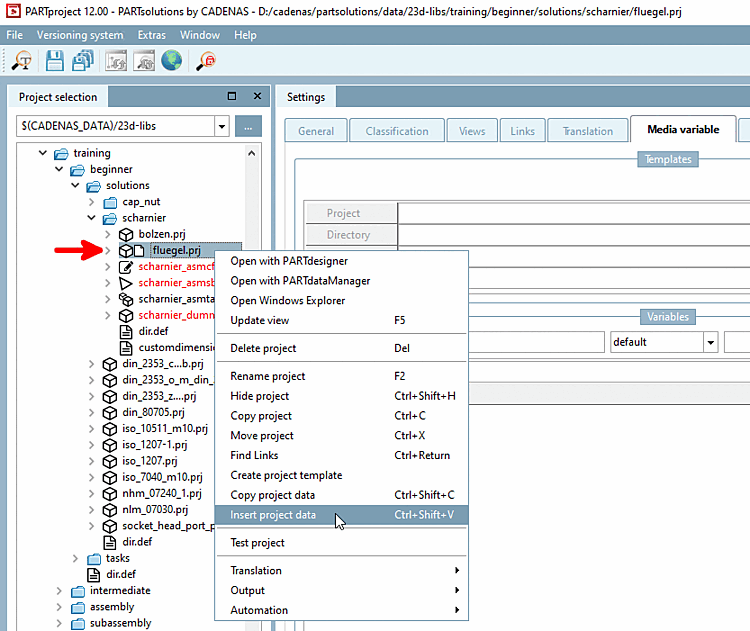Switch to the Links tab
The height and width of the screenshot is (631, 750).
pos(522,131)
